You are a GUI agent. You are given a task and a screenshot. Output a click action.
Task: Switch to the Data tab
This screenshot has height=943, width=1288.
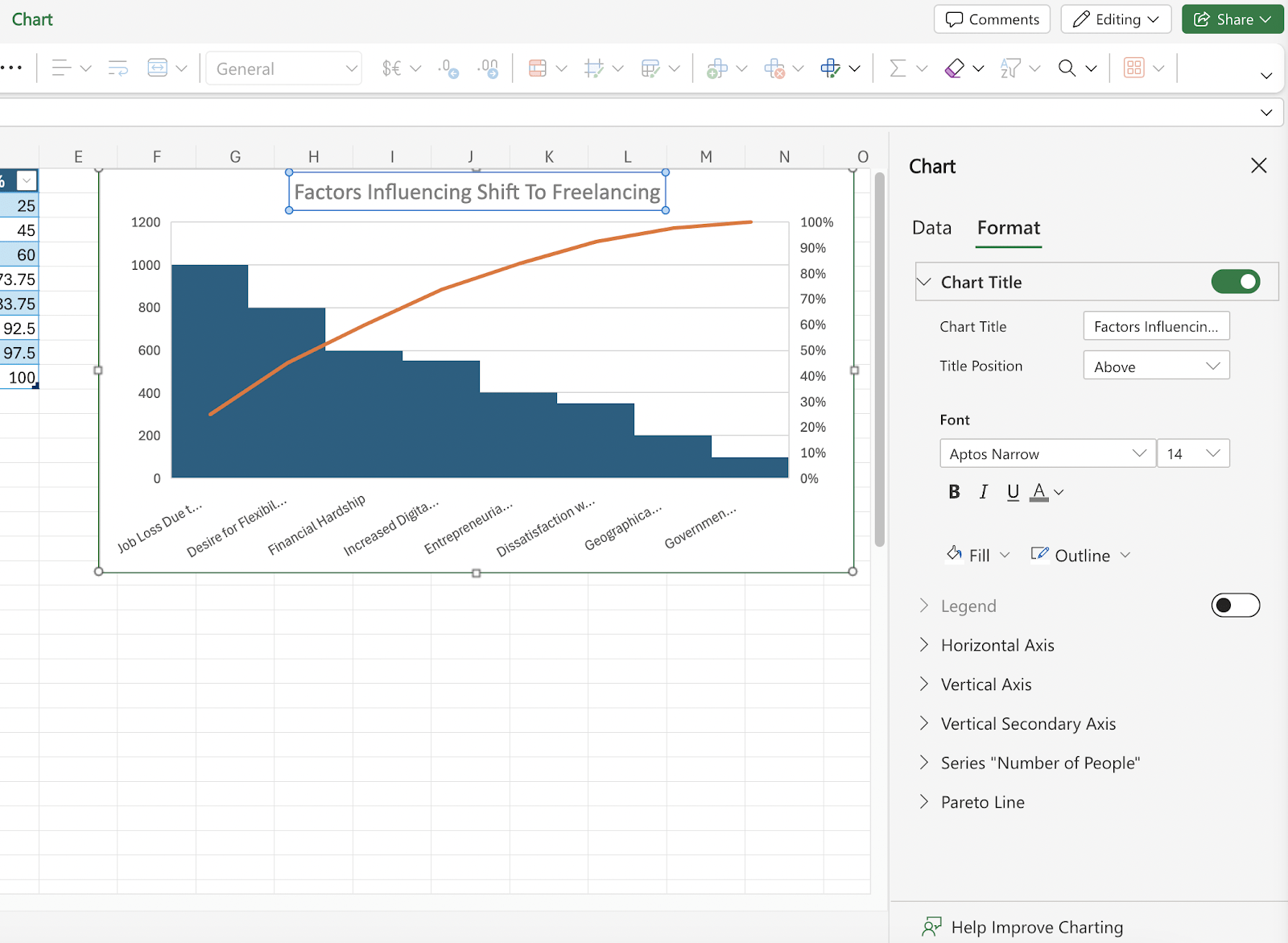point(931,228)
